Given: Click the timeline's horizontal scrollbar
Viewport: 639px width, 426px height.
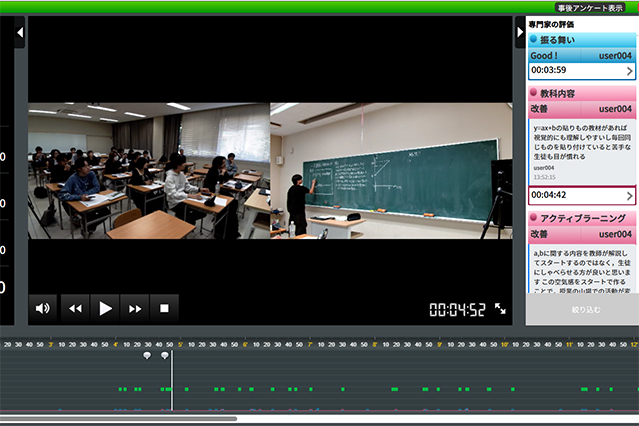Looking at the screenshot, I should [x=118, y=418].
